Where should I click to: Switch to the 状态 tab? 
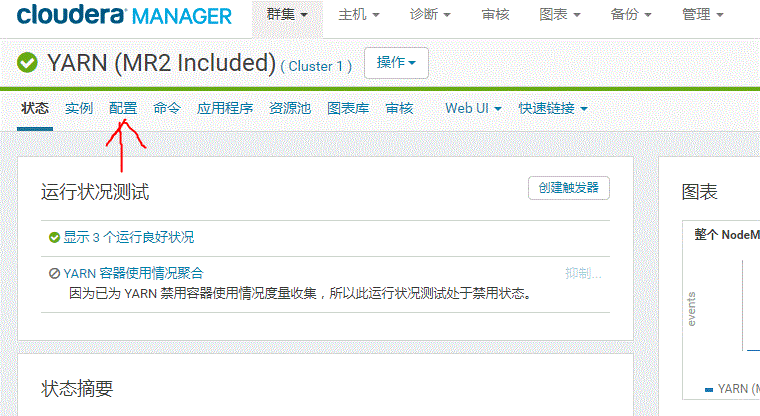point(35,108)
